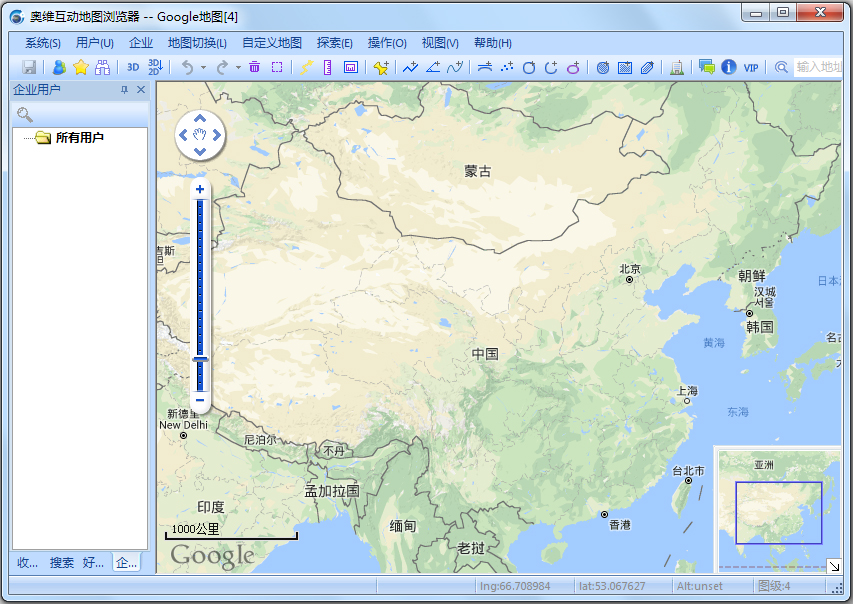
Task: Select the add curve tool
Action: point(455,67)
